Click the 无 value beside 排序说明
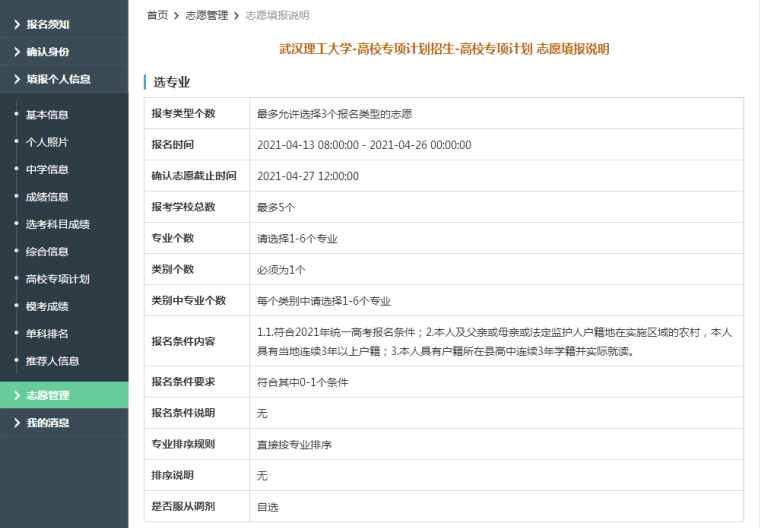The image size is (760, 528). click(x=262, y=476)
